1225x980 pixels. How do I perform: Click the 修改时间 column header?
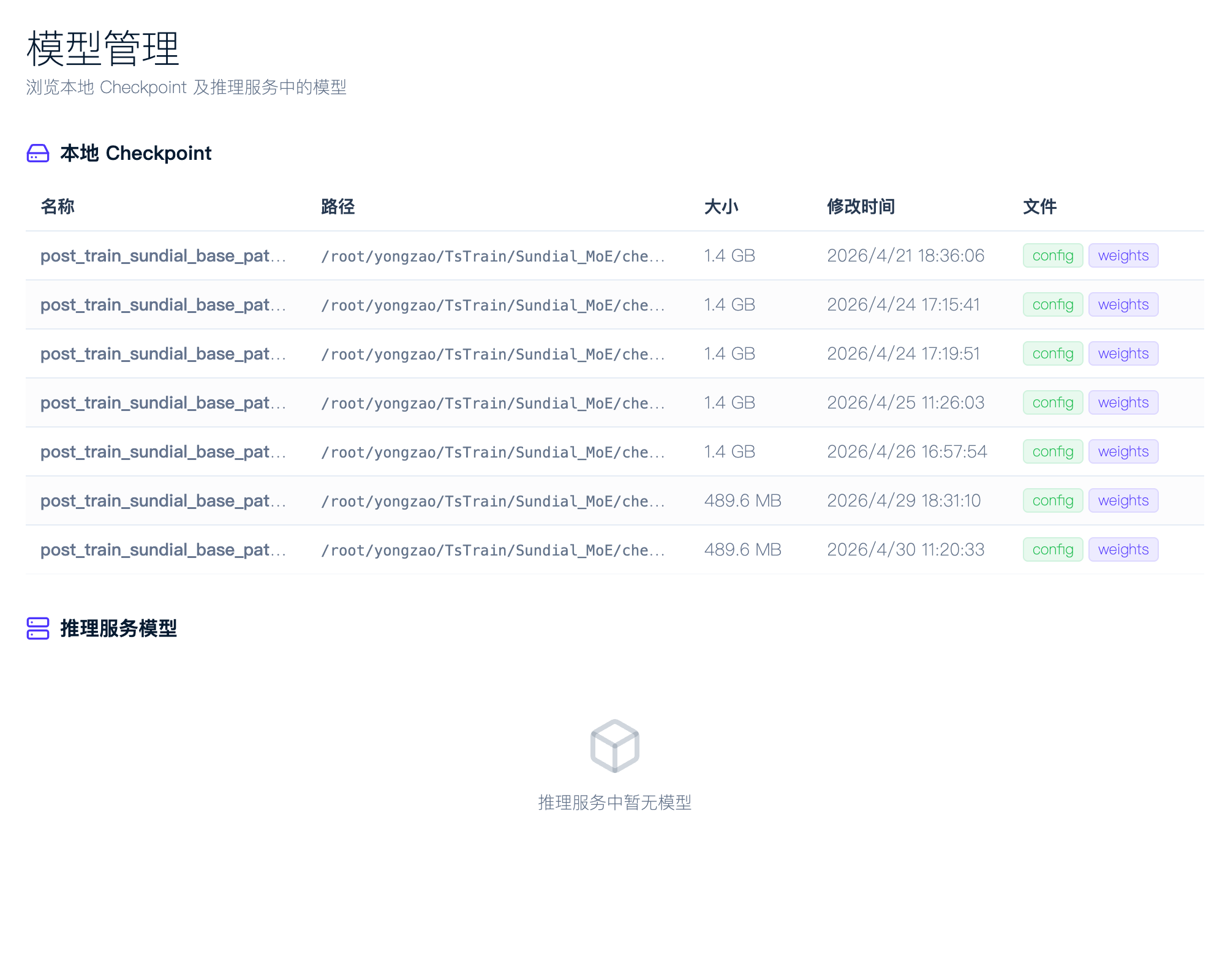tap(861, 206)
